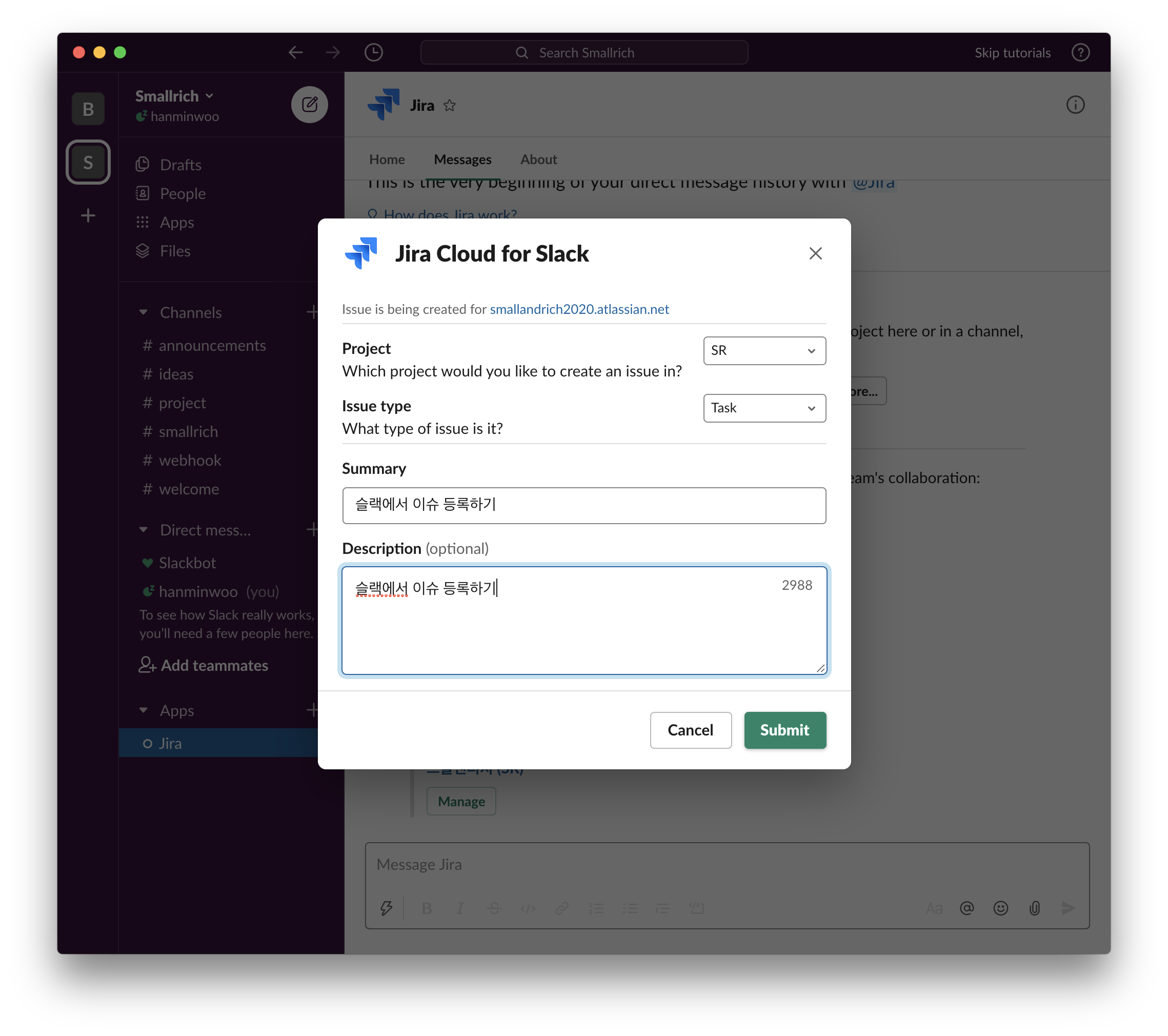This screenshot has width=1168, height=1036.
Task: Click the compose new message icon
Action: point(309,105)
